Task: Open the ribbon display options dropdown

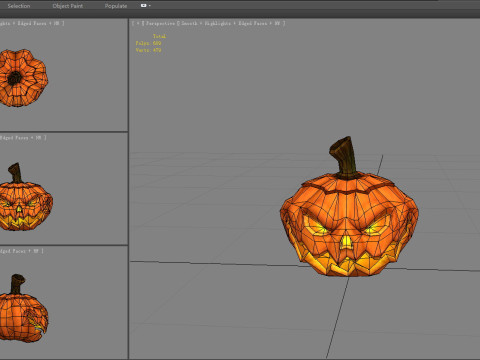Action: click(x=145, y=6)
